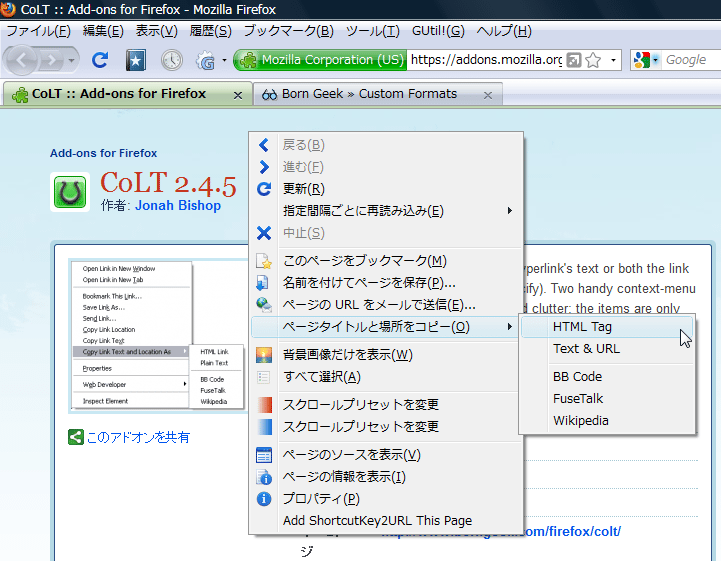Click the forward navigation toolbar button
The height and width of the screenshot is (561, 721).
pos(52,60)
